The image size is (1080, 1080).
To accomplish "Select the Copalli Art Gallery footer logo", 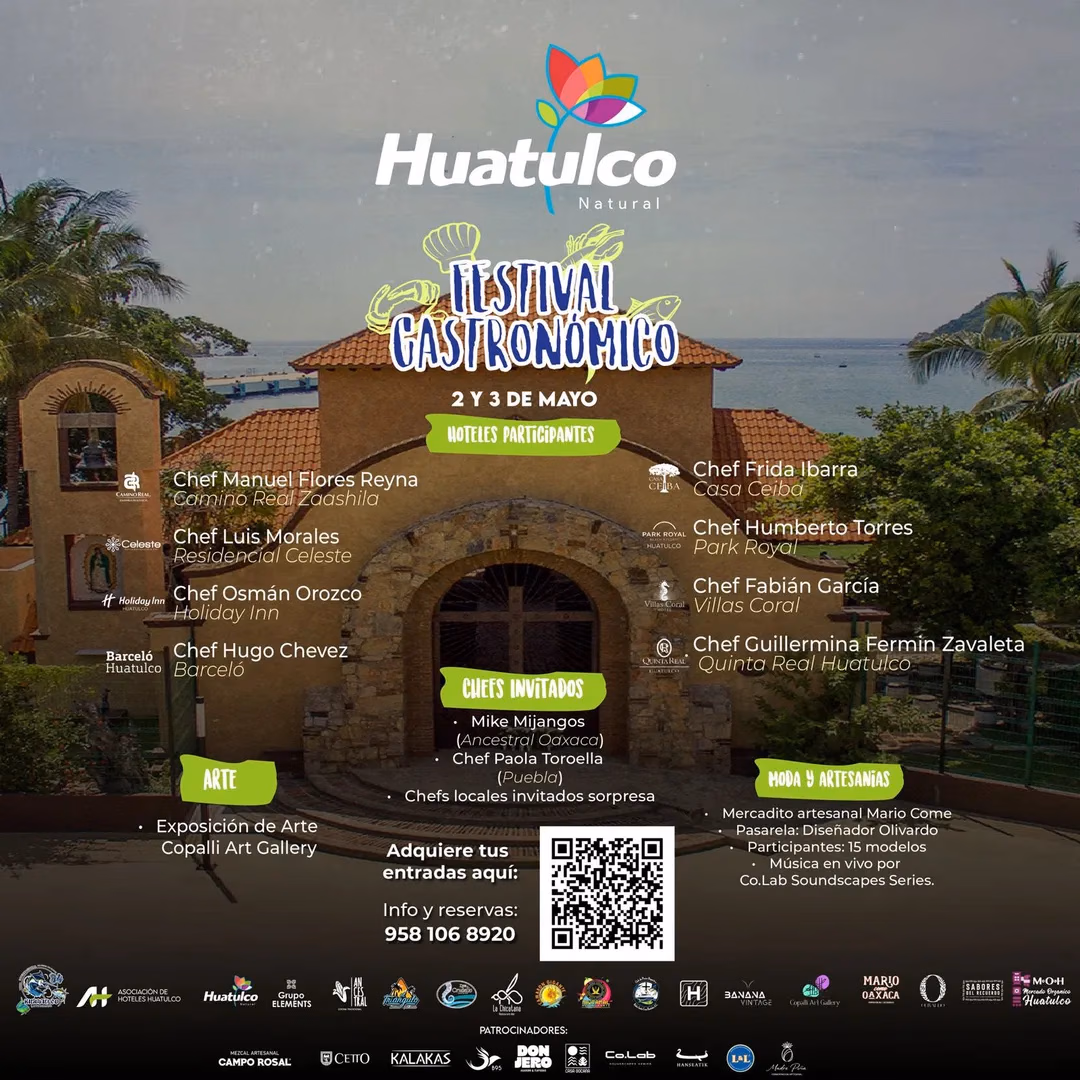I will (x=815, y=991).
